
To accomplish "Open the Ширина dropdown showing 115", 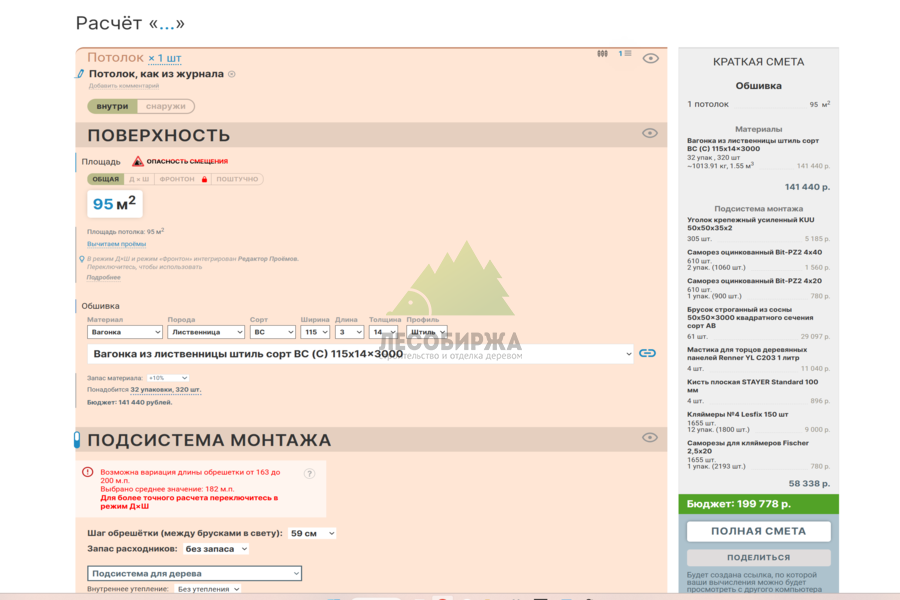I will [x=315, y=332].
